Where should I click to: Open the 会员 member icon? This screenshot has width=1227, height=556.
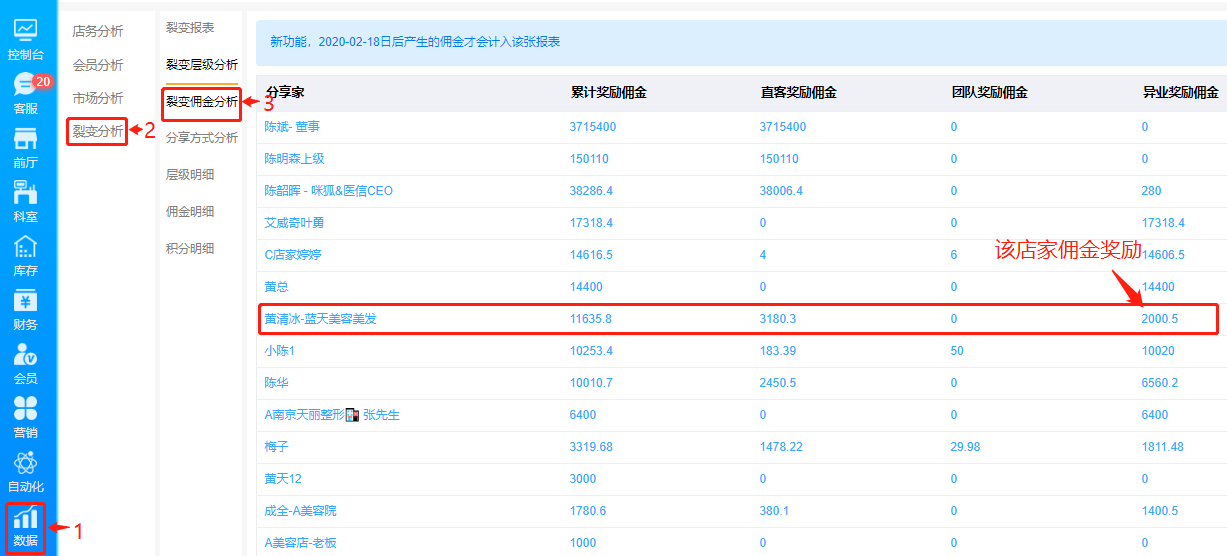click(26, 355)
